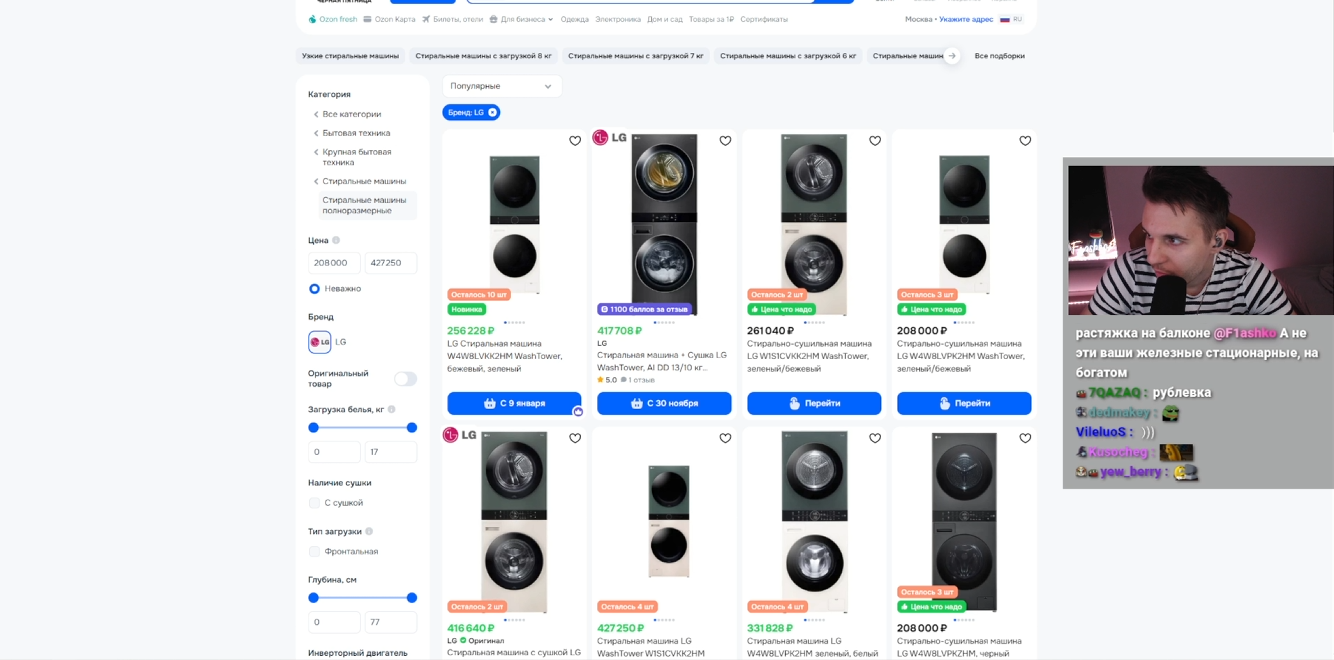Favorite the black W4W8LVPKZHM washer heart icon
The width and height of the screenshot is (1334, 660).
point(1025,438)
